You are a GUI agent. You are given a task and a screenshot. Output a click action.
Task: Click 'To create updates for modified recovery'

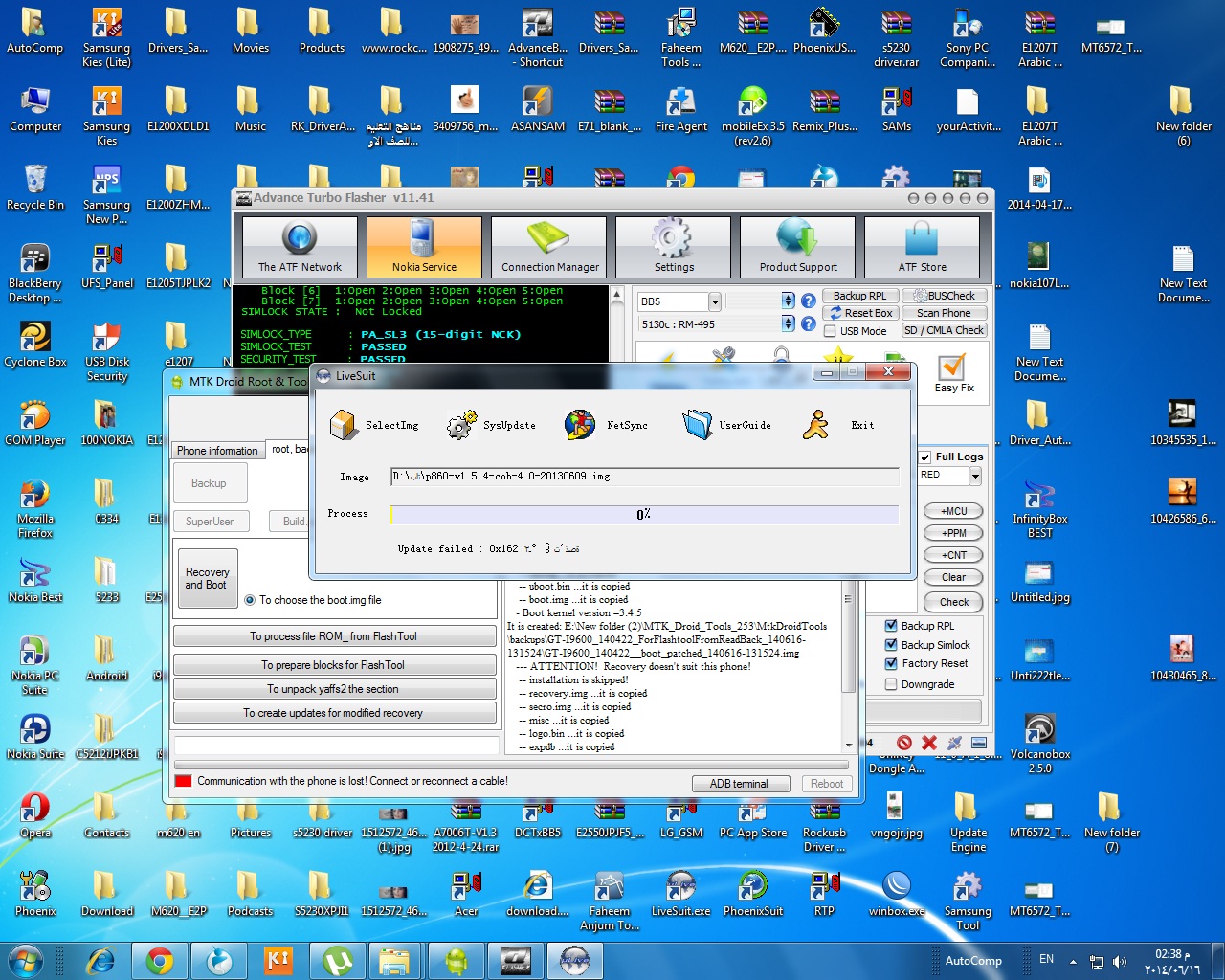(x=334, y=713)
